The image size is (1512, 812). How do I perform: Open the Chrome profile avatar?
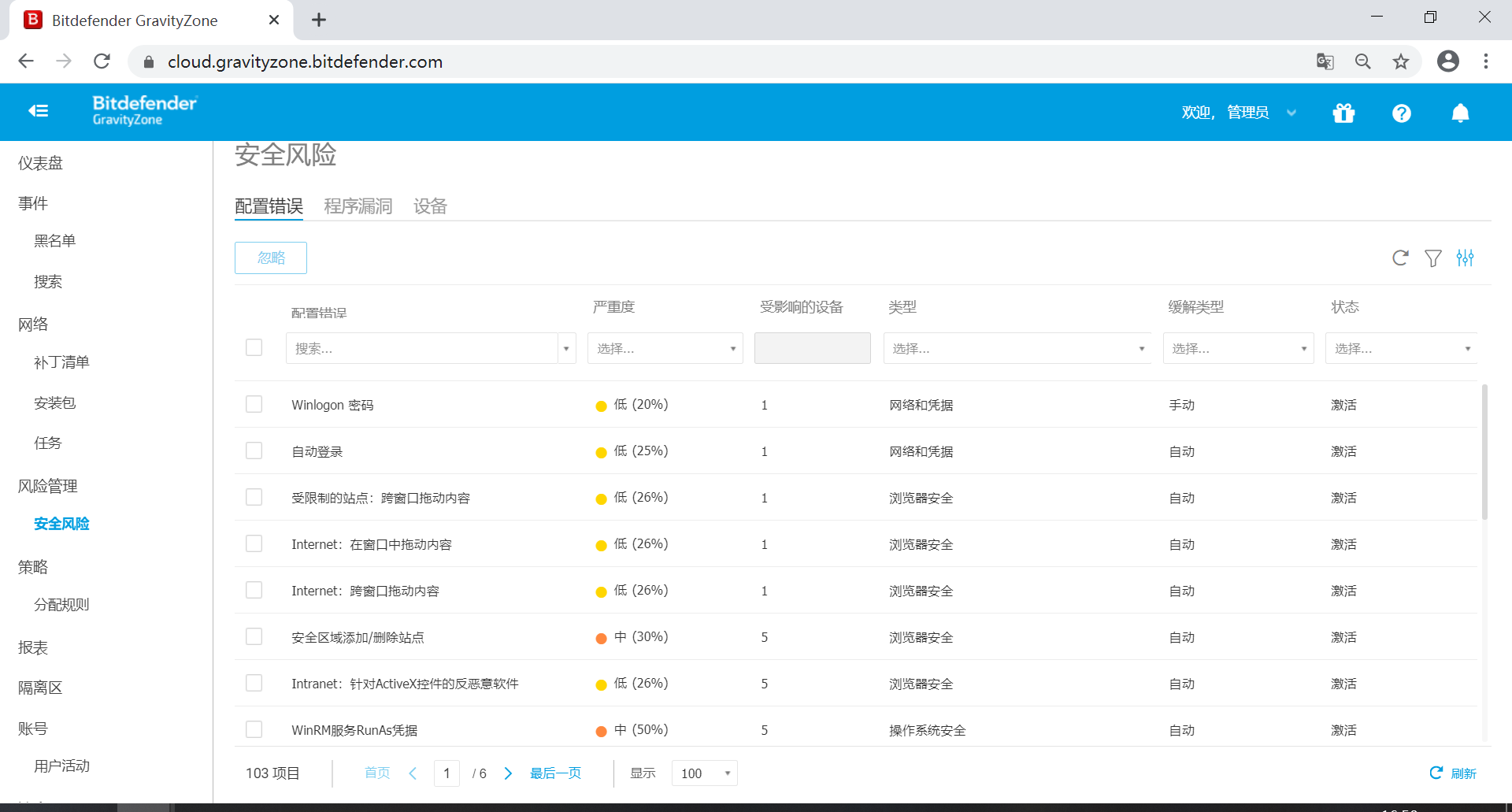pos(1448,61)
